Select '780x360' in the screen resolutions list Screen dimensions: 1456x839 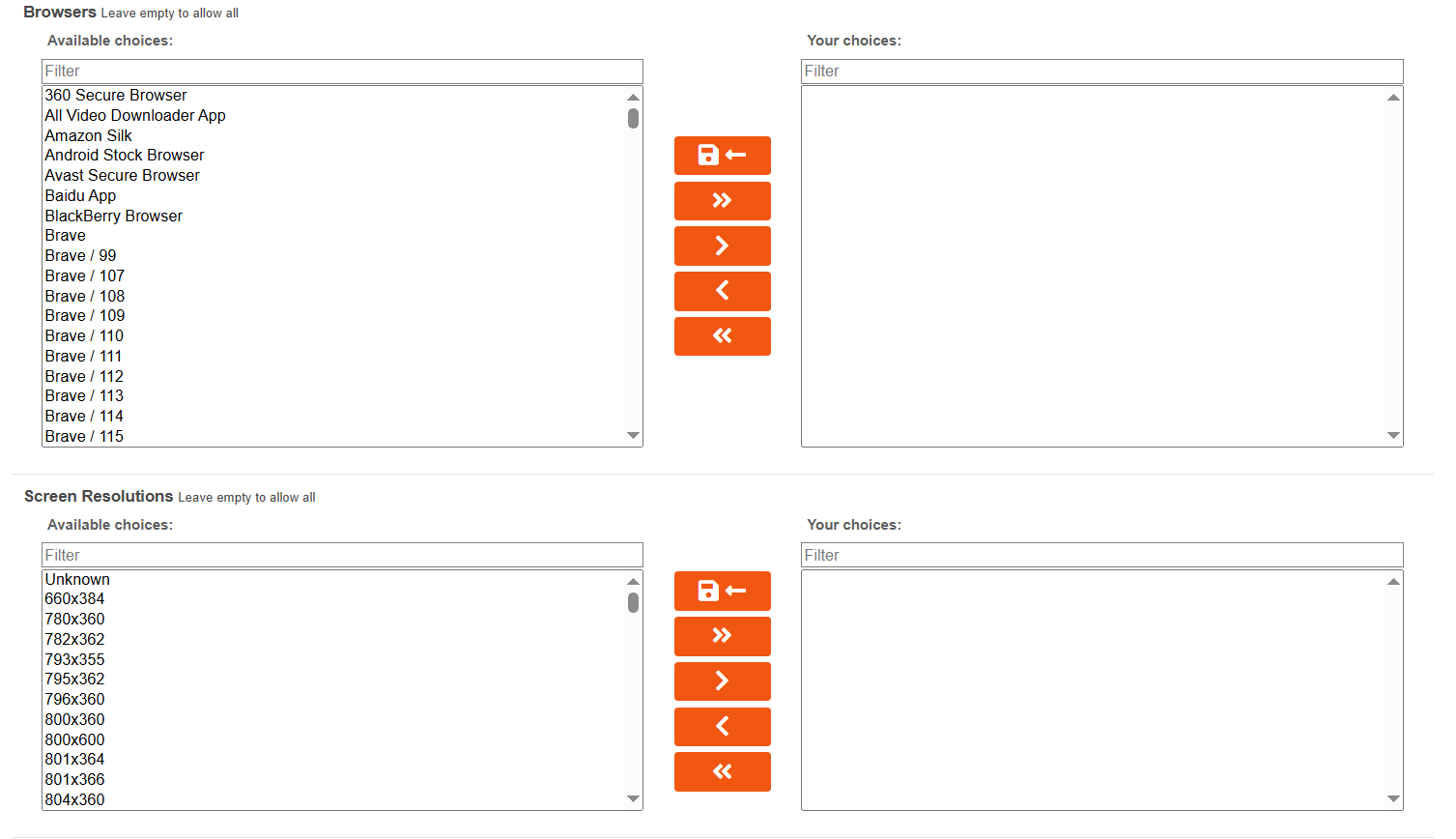[x=334, y=620]
